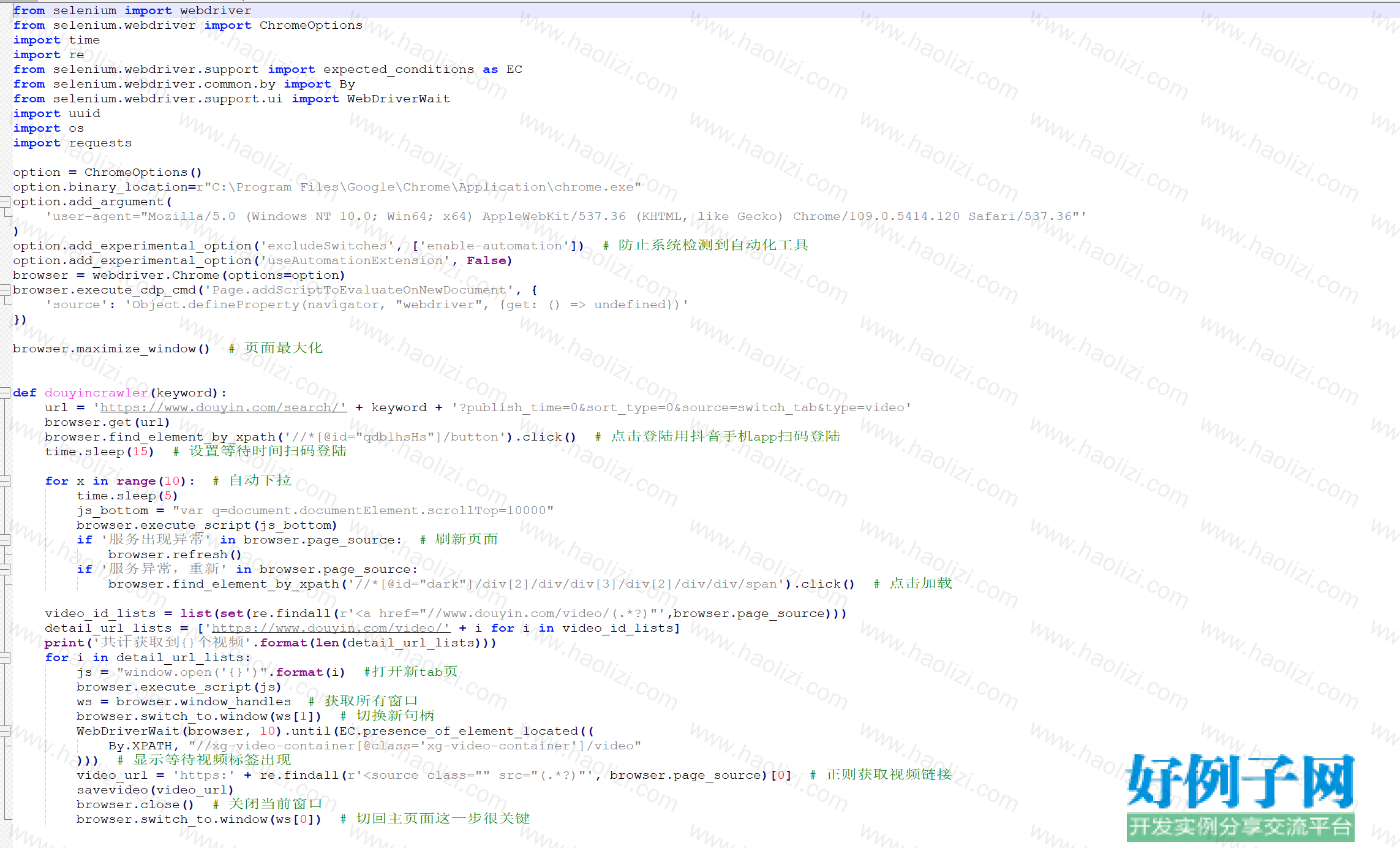Image resolution: width=1400 pixels, height=848 pixels.
Task: Collapse the 'for i in detail_url_lists' loop fold
Action: [5, 657]
